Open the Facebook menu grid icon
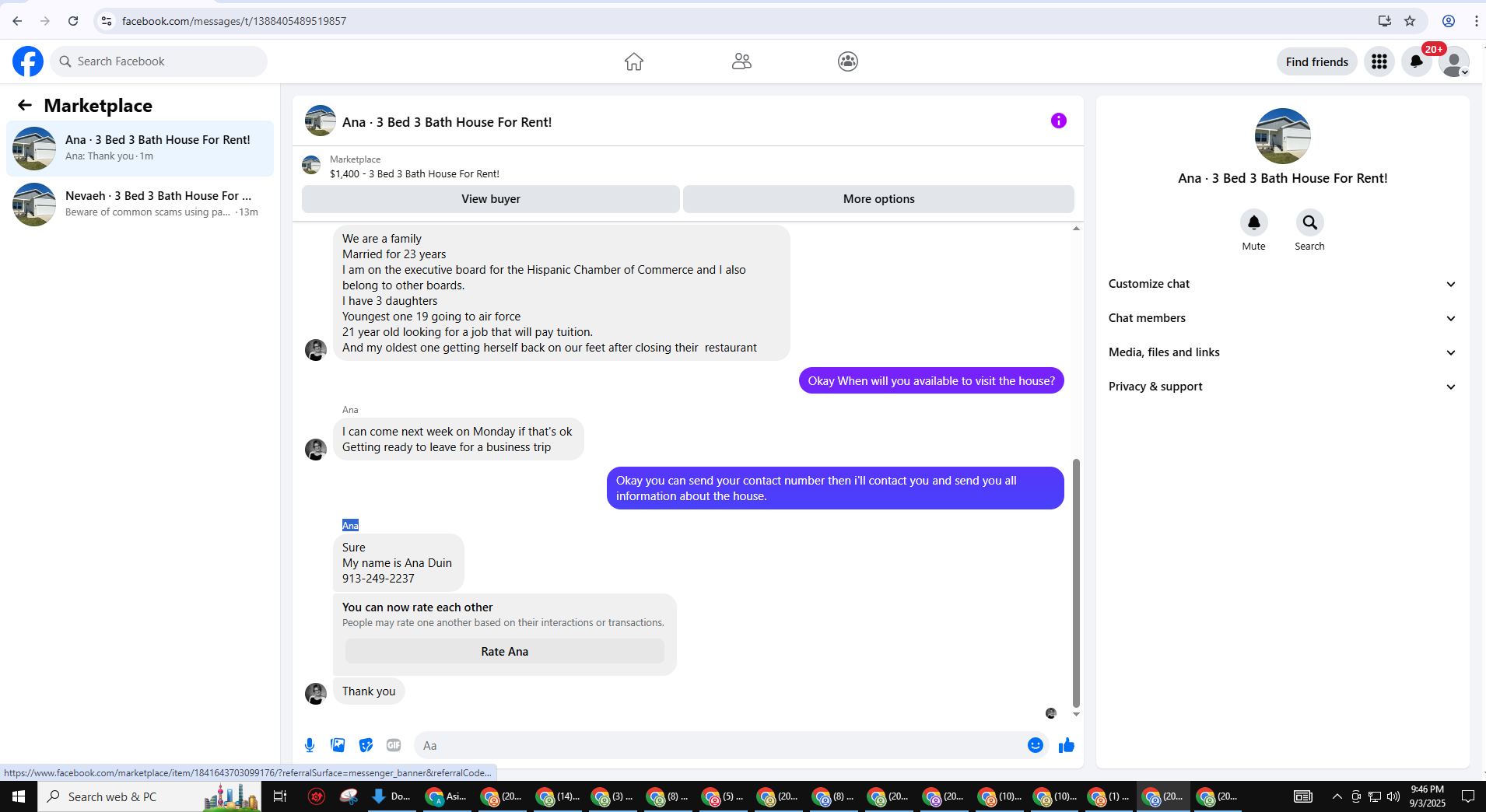1486x812 pixels. [1379, 61]
